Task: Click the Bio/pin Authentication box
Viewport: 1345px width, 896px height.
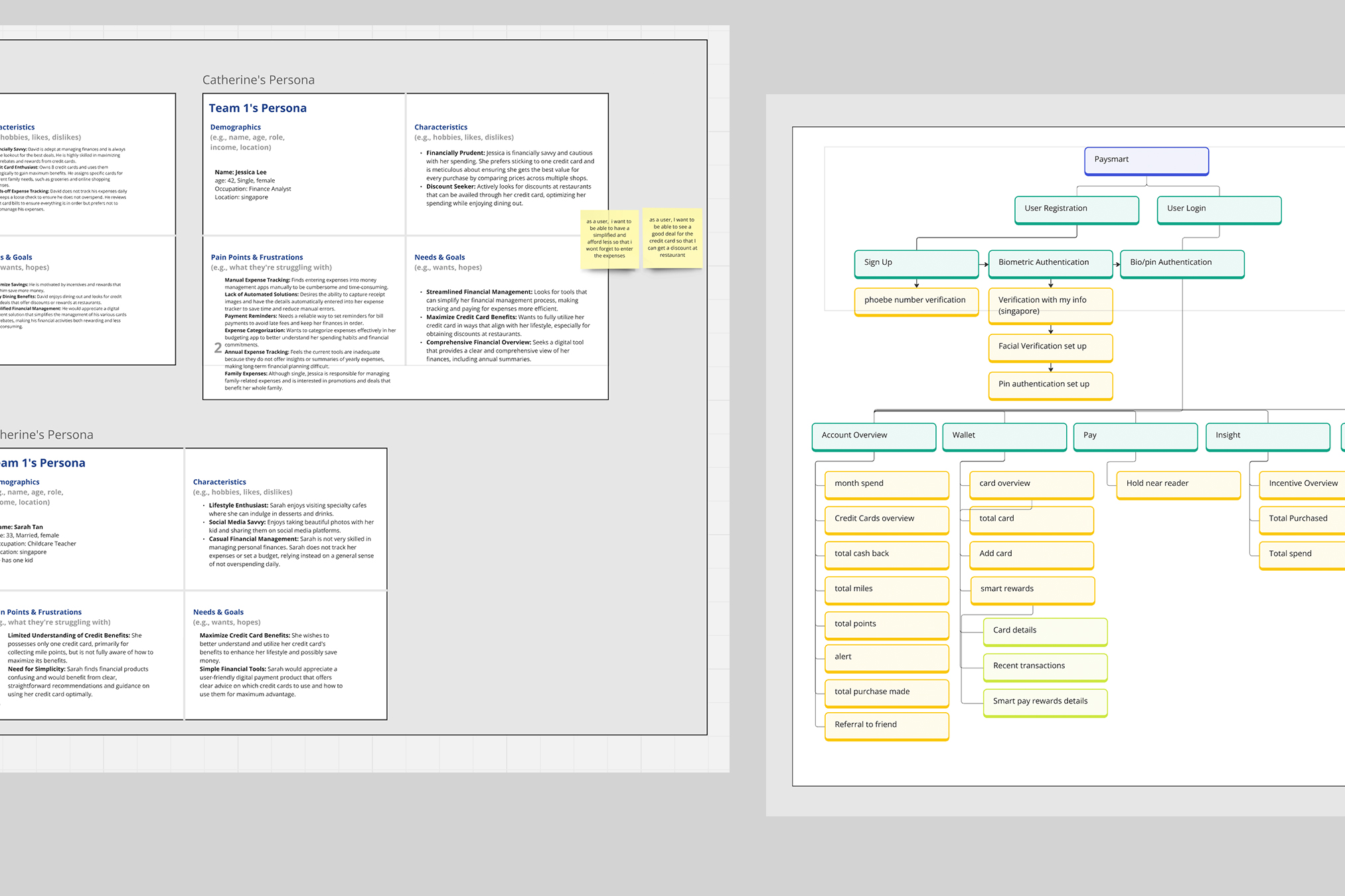Action: point(1181,263)
